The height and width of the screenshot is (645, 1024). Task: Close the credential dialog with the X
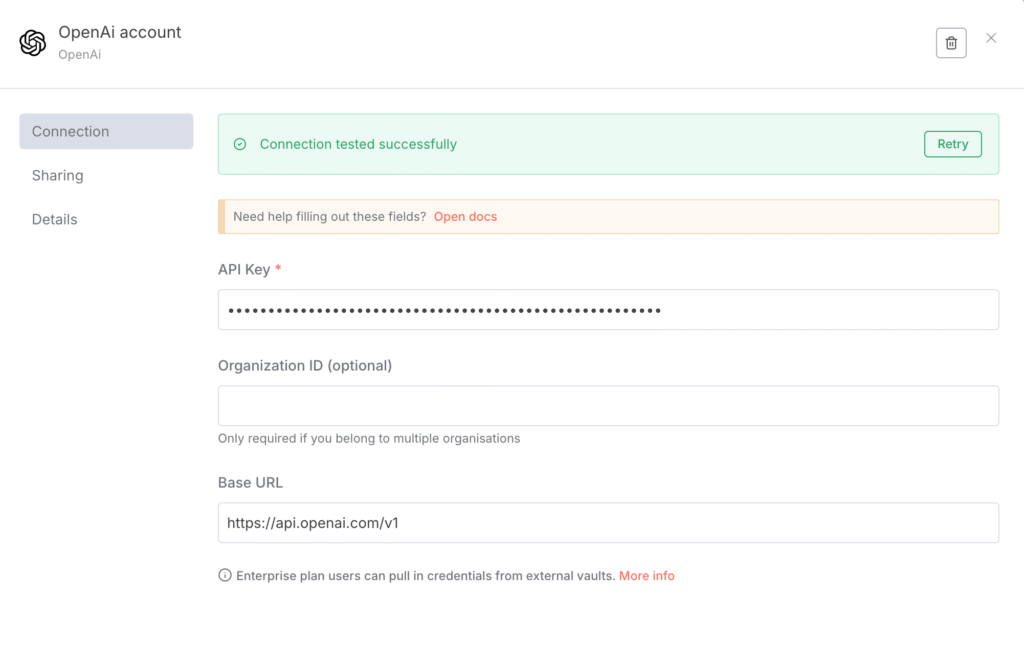[x=991, y=38]
